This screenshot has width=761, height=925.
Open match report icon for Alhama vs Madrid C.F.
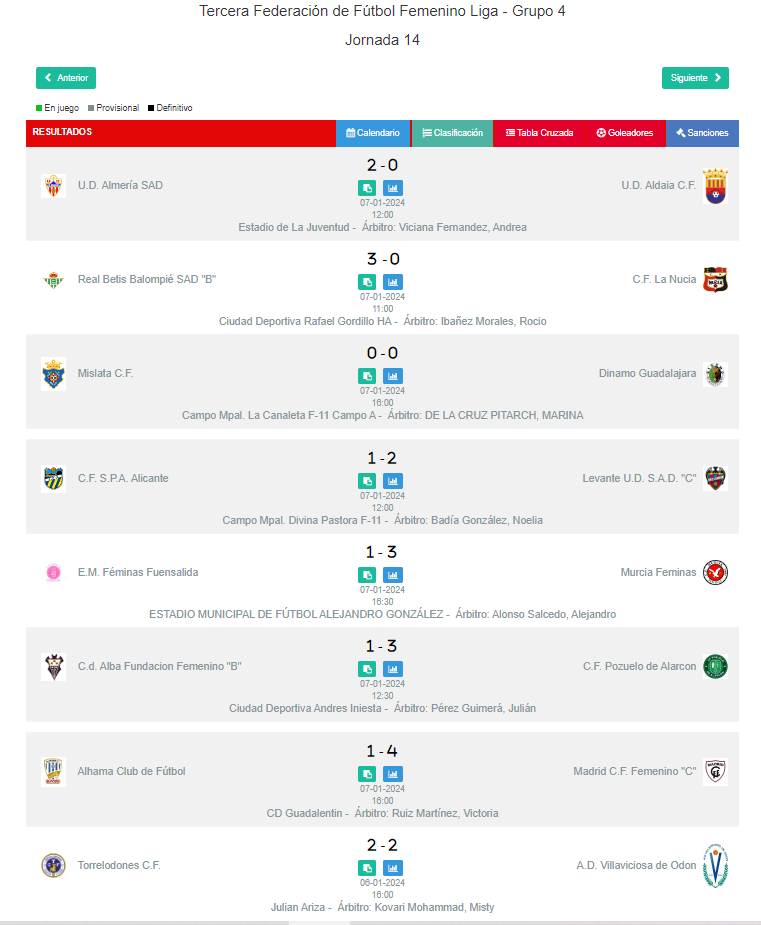pos(367,773)
